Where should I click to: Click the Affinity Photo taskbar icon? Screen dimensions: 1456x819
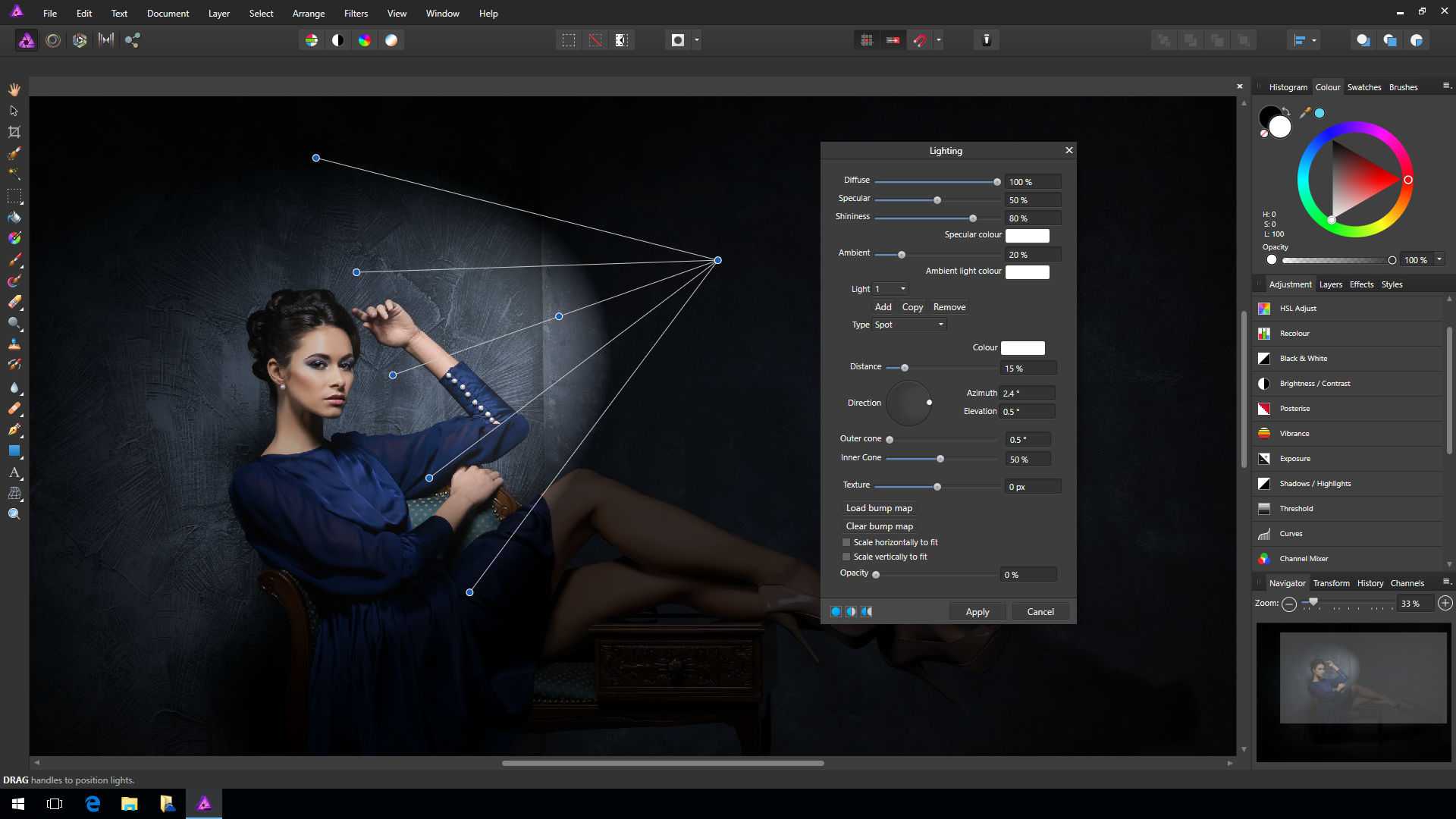[204, 803]
